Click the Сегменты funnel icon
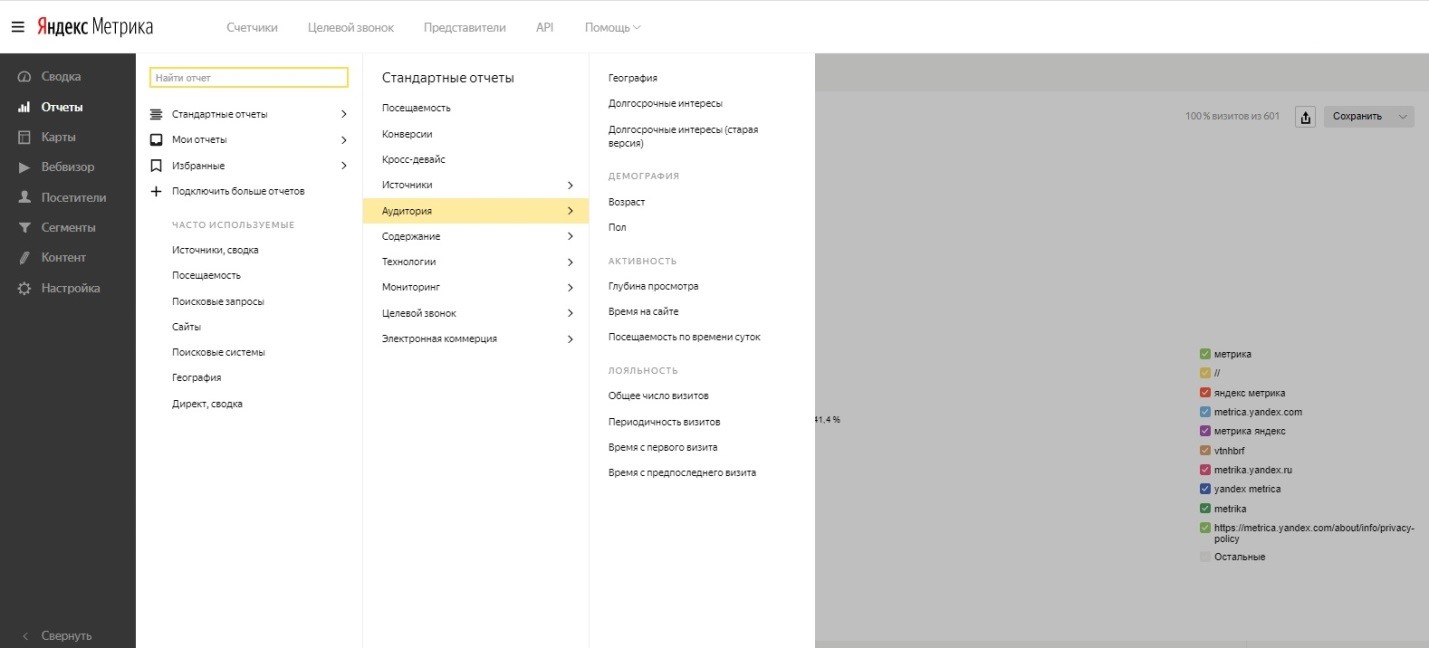This screenshot has height=648, width=1429. pos(25,228)
